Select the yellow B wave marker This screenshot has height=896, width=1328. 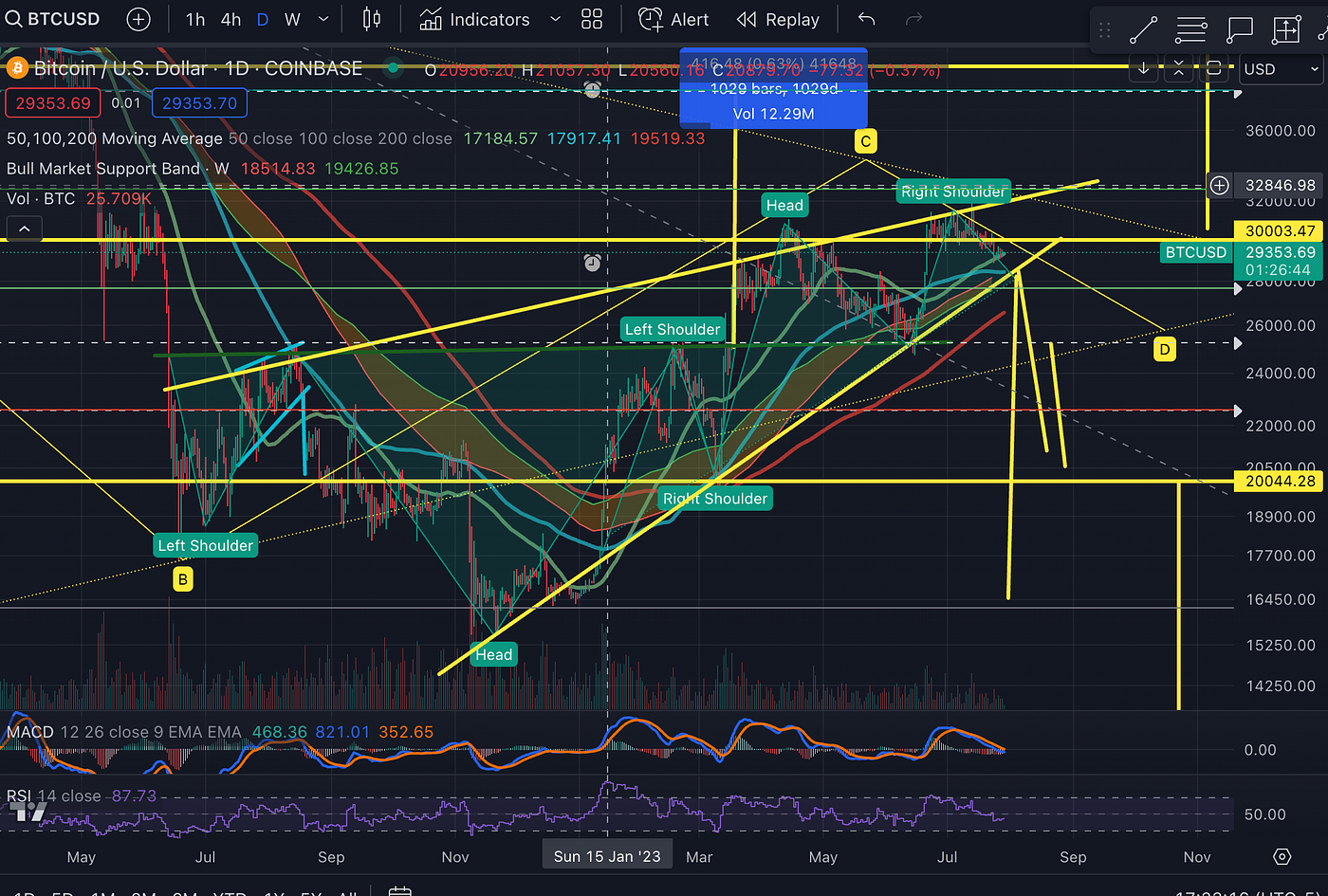click(x=182, y=579)
